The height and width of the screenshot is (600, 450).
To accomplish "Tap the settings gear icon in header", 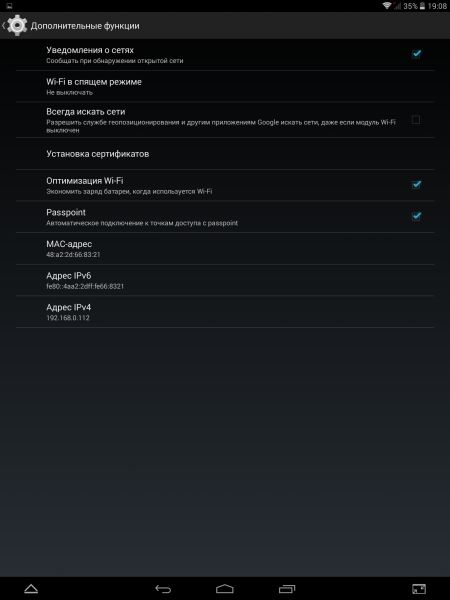I will coord(17,25).
